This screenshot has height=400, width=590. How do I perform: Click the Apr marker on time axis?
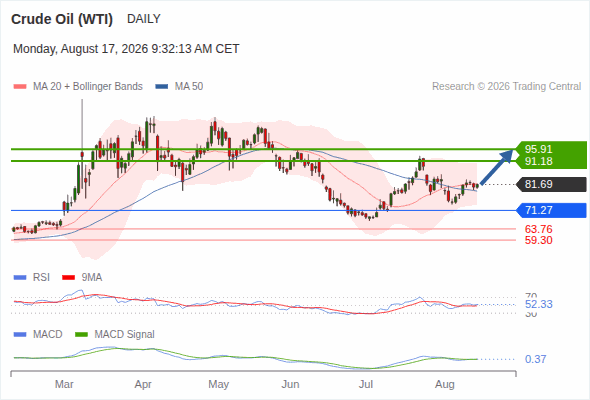tap(143, 385)
